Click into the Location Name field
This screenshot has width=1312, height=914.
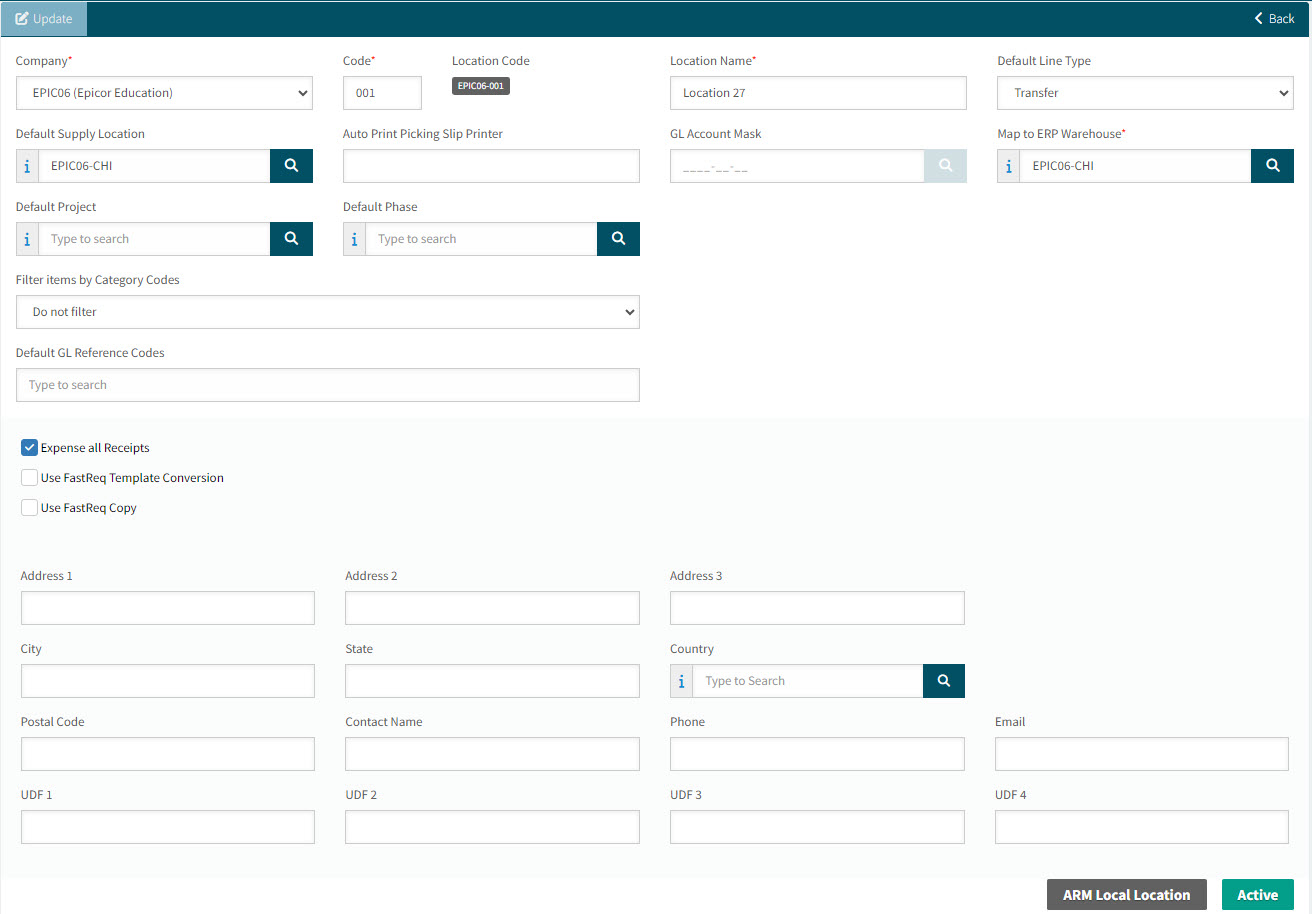(x=818, y=93)
